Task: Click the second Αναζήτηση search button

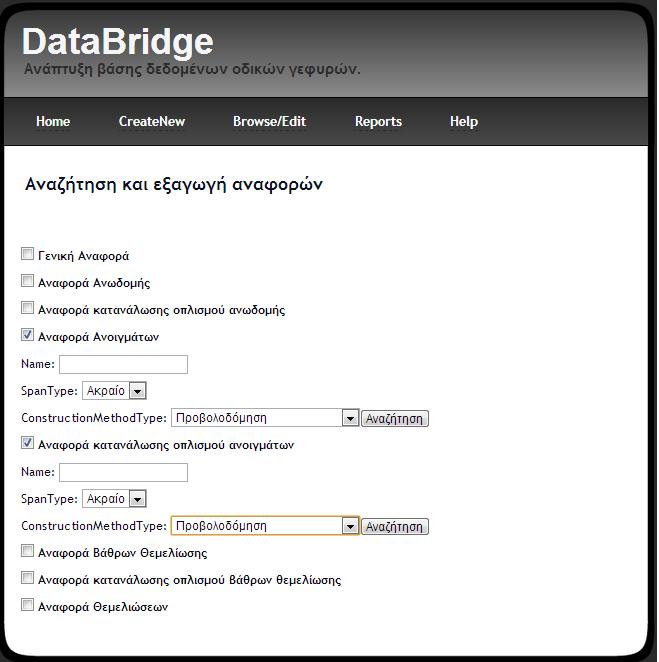Action: click(x=395, y=527)
